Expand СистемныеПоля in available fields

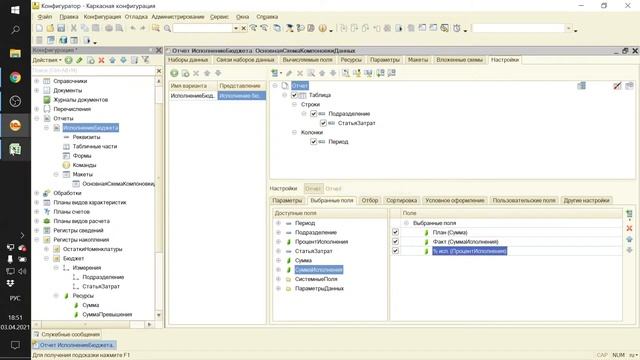tap(278, 279)
